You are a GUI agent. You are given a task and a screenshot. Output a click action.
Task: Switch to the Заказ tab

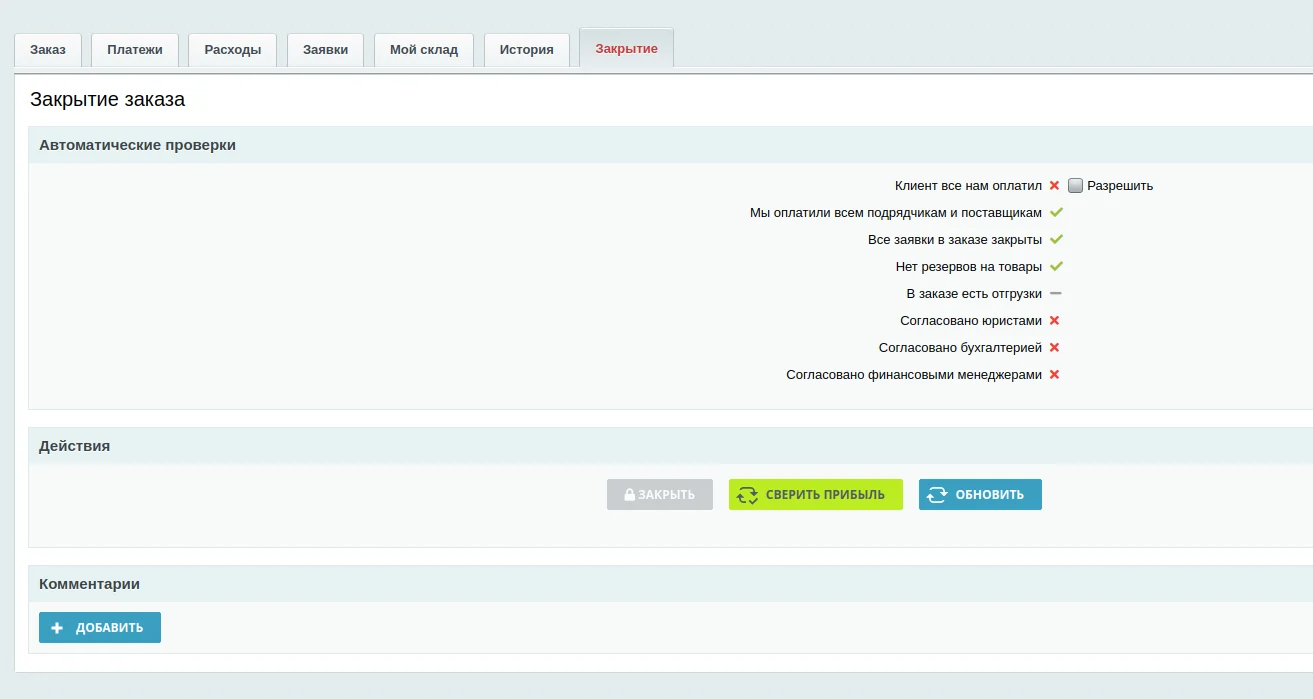pos(48,50)
